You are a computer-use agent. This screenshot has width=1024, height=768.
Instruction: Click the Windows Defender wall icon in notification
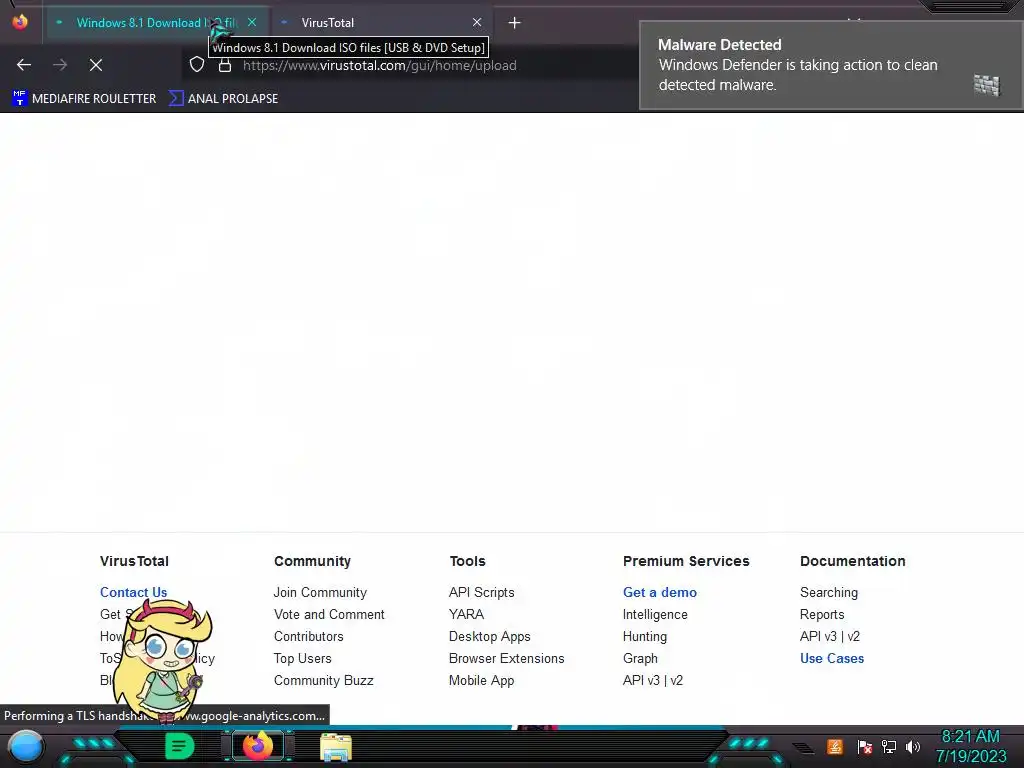point(987,85)
